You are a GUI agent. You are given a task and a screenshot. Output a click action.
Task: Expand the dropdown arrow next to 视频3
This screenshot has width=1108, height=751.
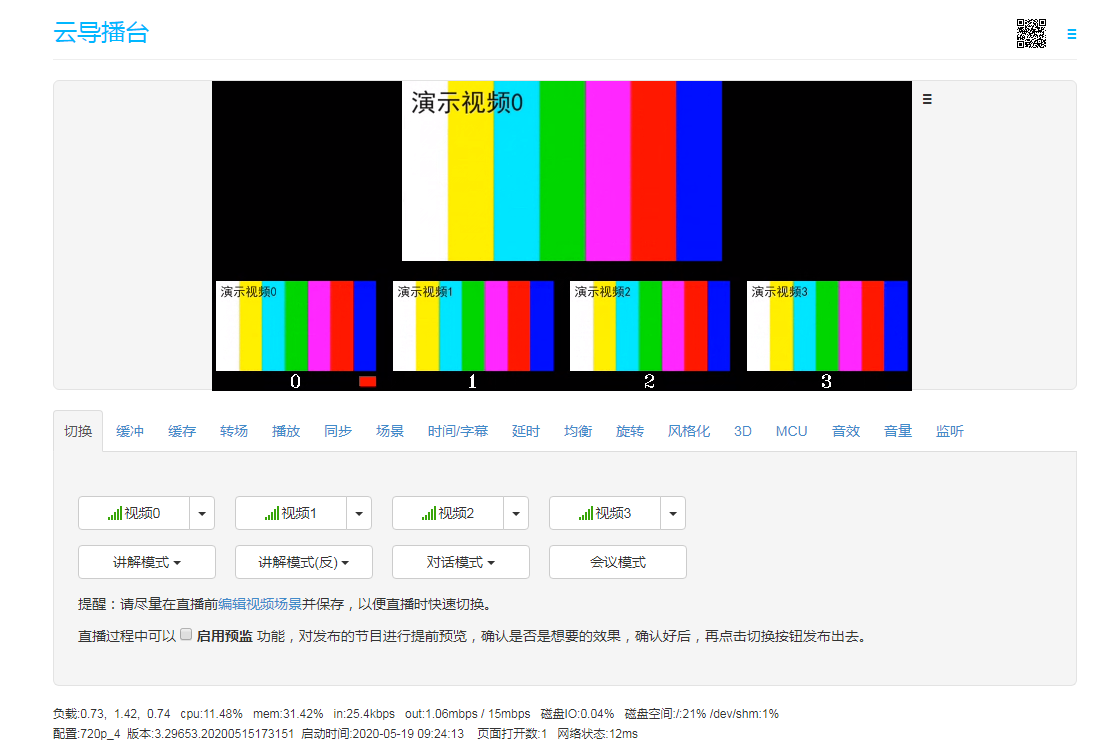click(673, 513)
